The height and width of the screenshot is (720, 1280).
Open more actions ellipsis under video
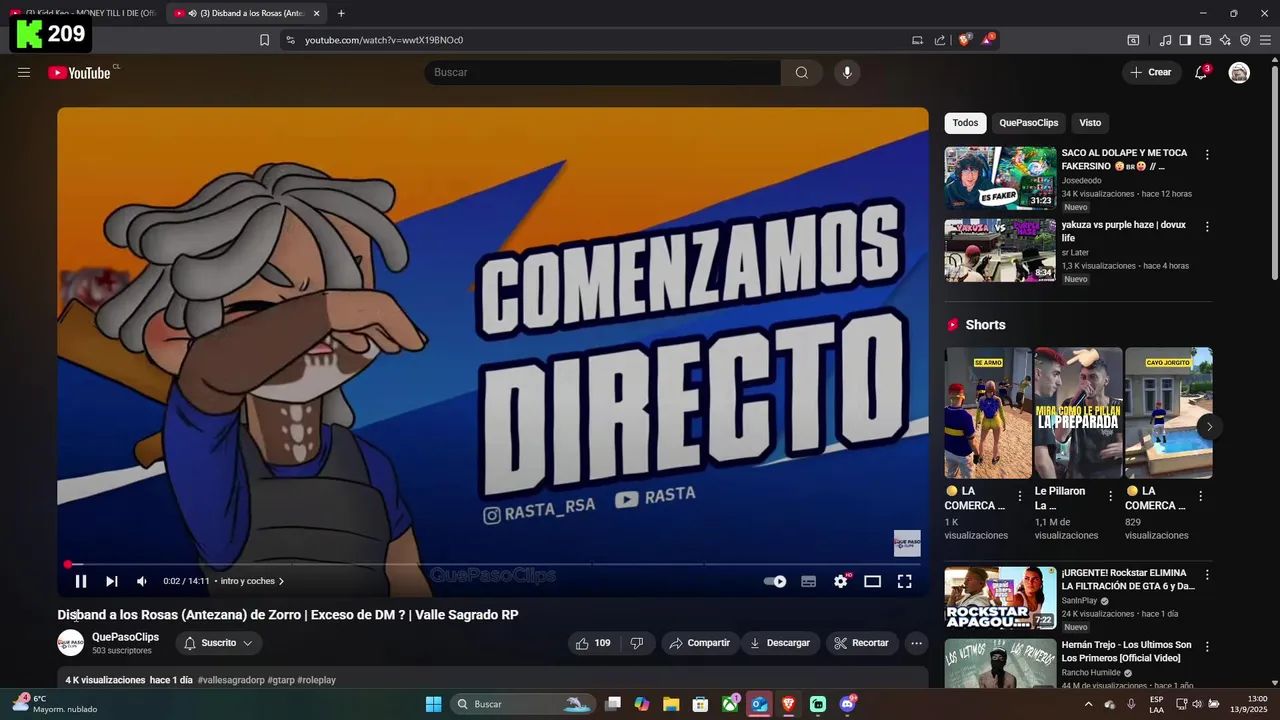pyautogui.click(x=916, y=643)
